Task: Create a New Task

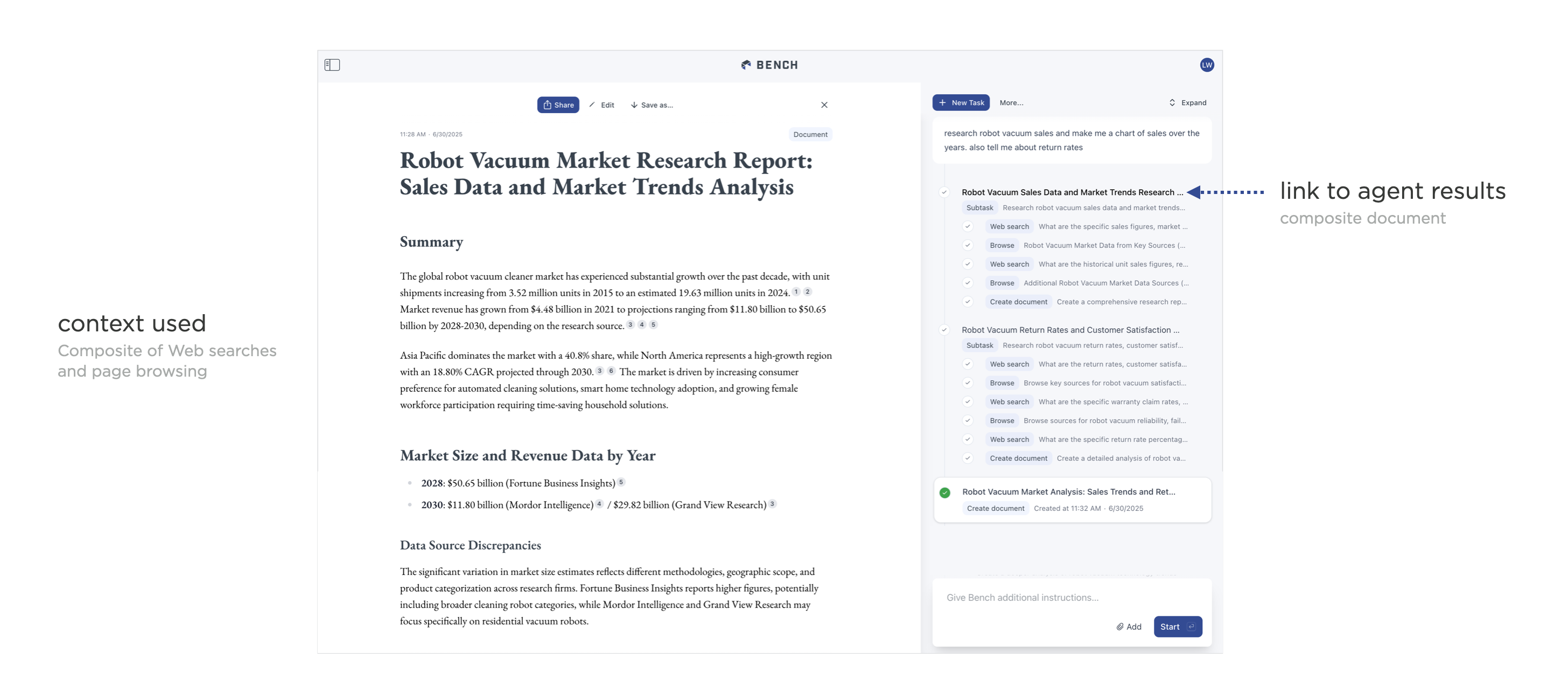Action: (961, 102)
